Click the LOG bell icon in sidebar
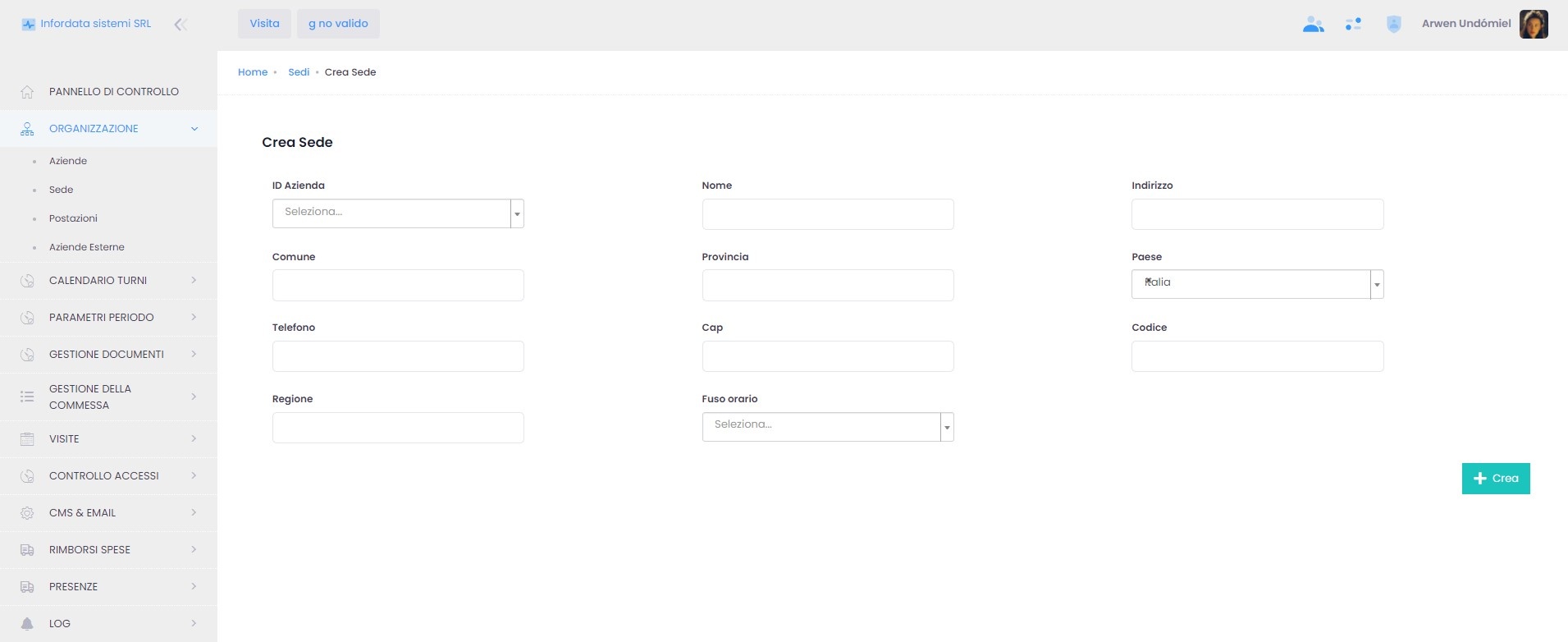The height and width of the screenshot is (642, 1568). tap(27, 624)
